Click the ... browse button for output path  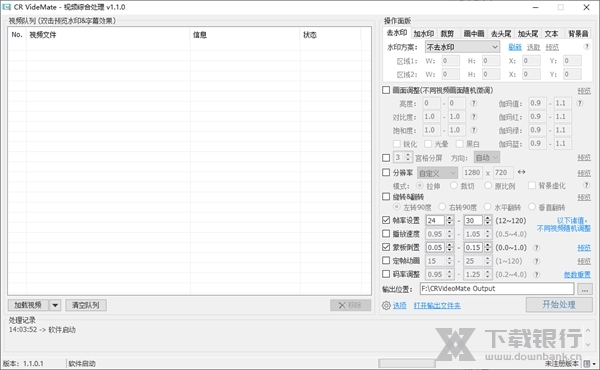[585, 289]
